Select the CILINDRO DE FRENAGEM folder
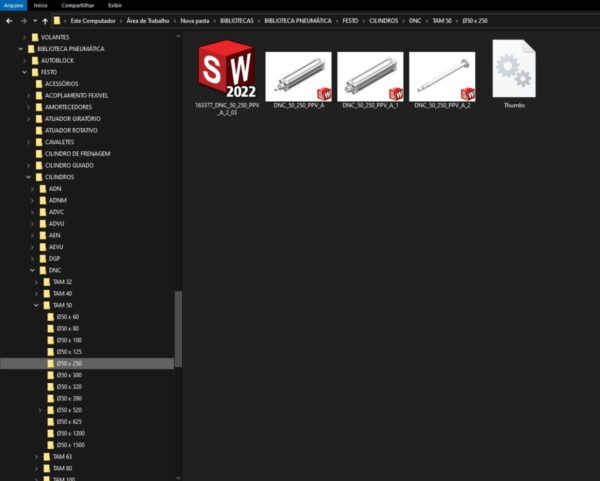Viewport: 600px width, 481px height. 73,154
